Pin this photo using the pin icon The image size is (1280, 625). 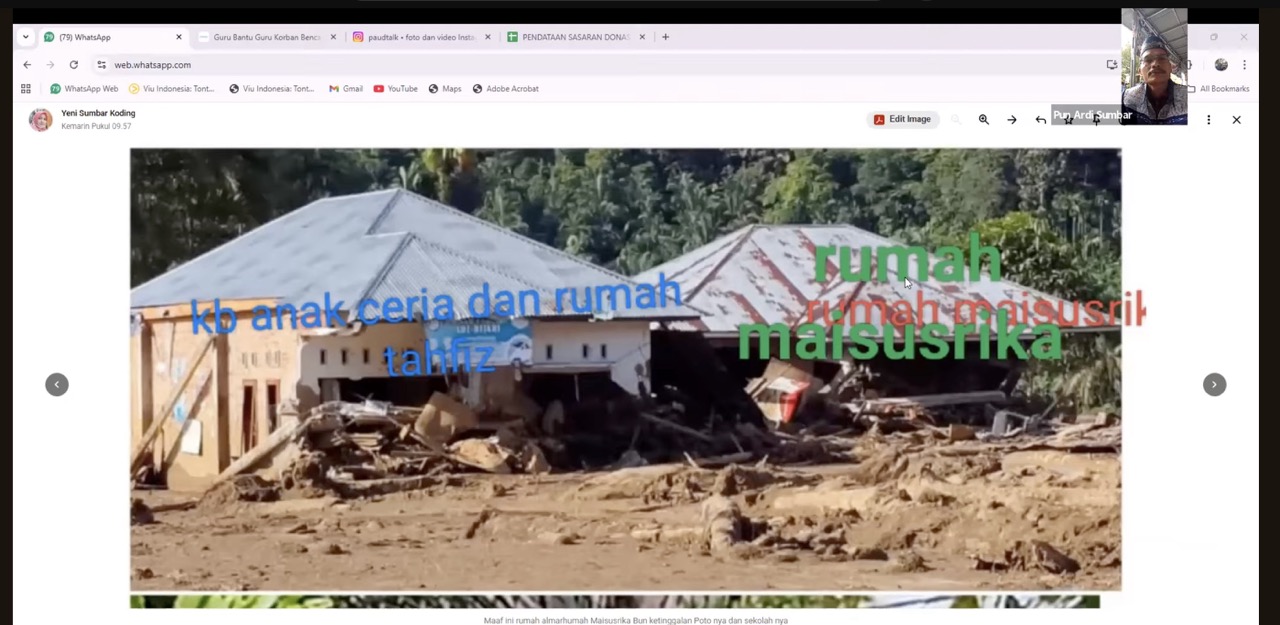click(x=1096, y=119)
